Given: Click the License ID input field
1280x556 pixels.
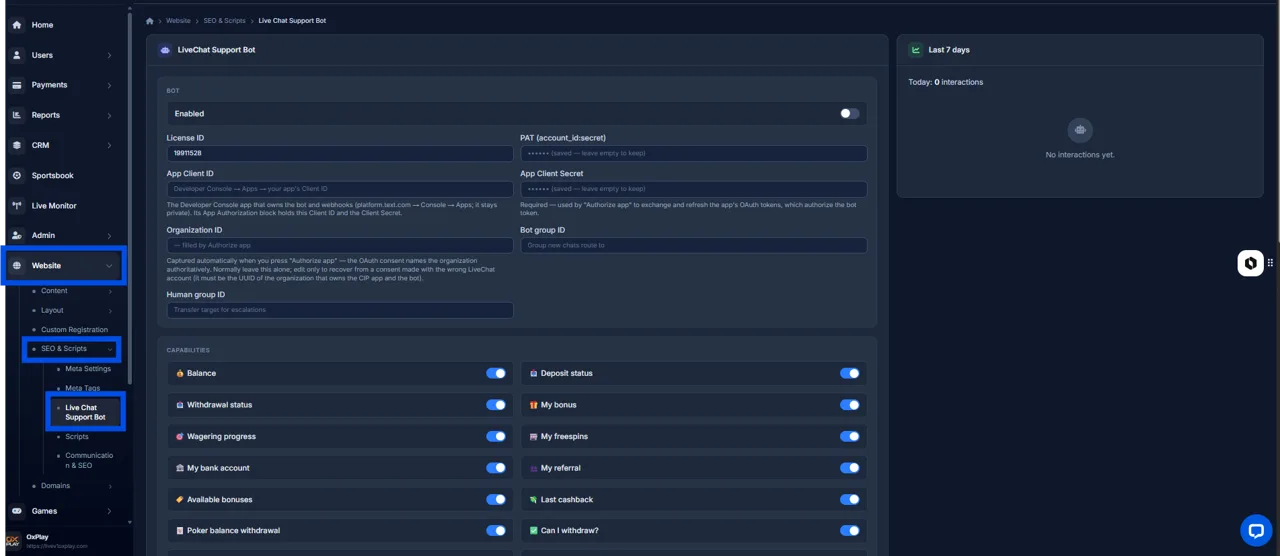Looking at the screenshot, I should click(x=340, y=153).
